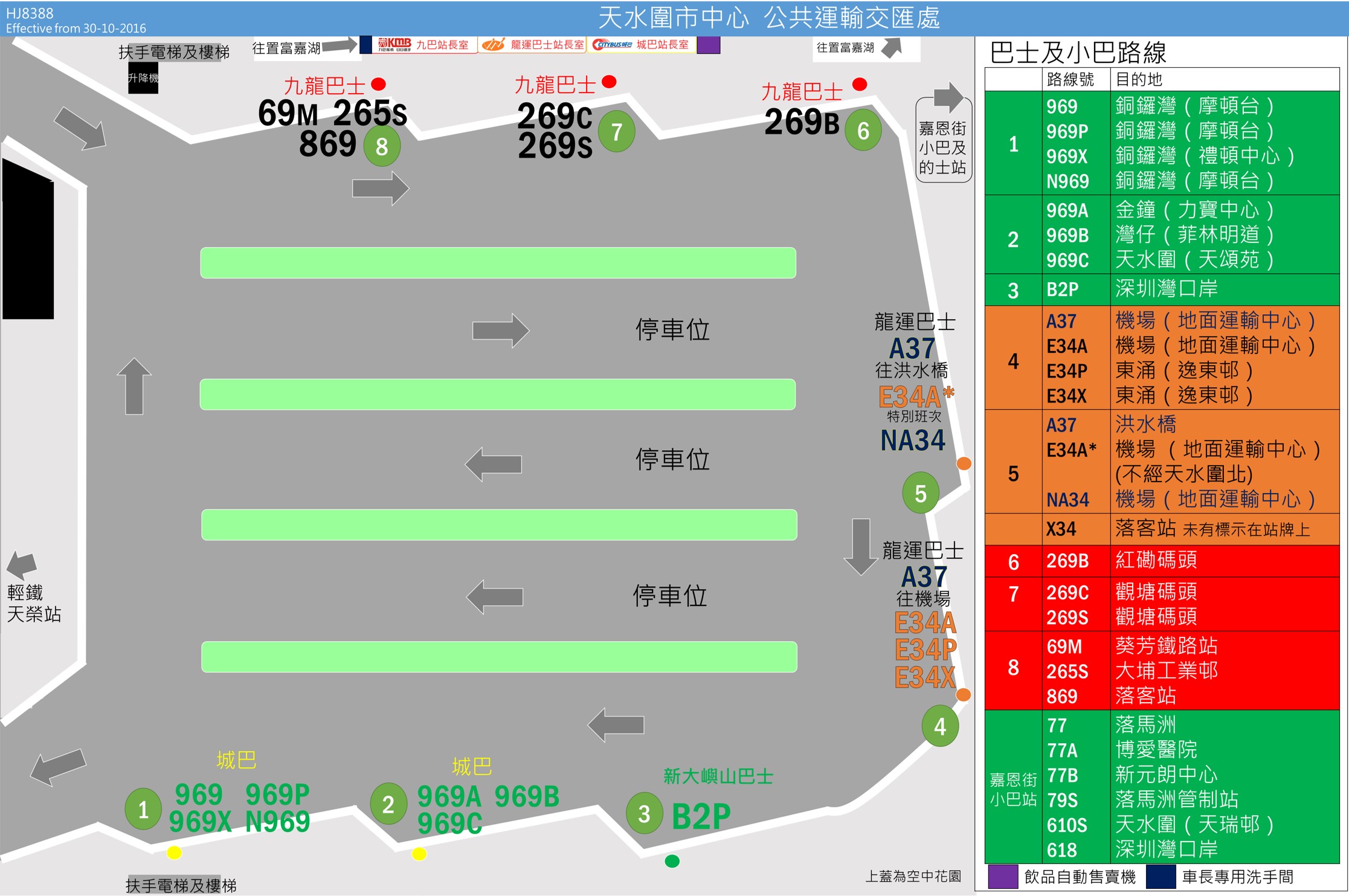Click the yellow dot below stop 1

point(174,852)
